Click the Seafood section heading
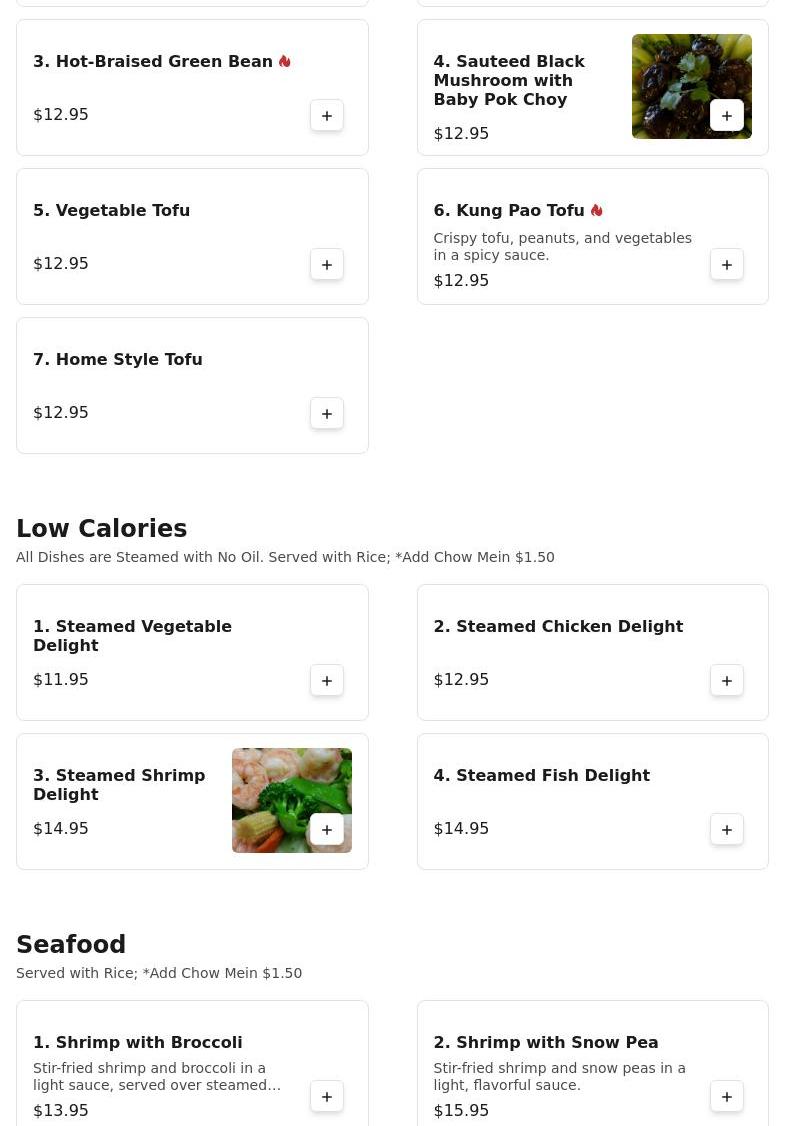This screenshot has width=785, height=1126. click(71, 945)
